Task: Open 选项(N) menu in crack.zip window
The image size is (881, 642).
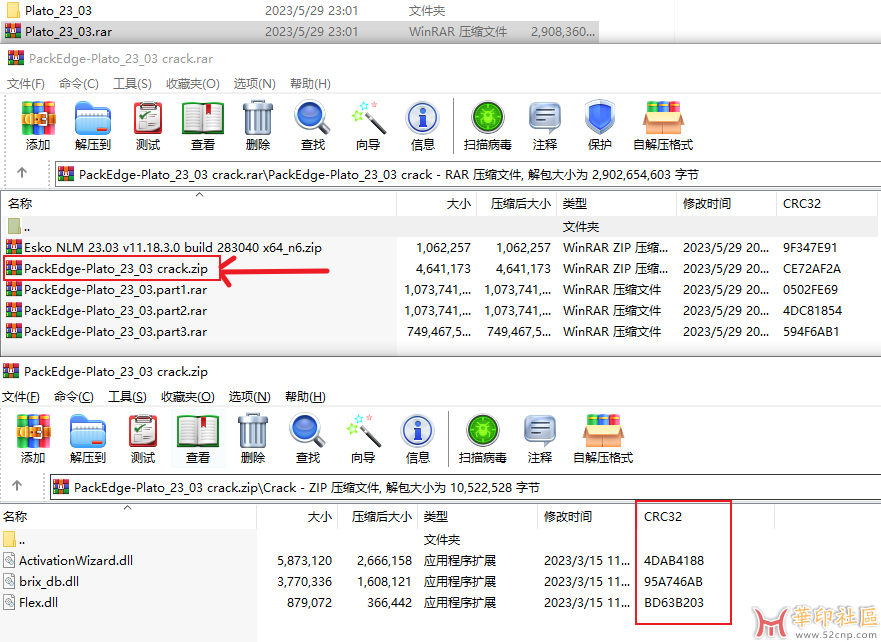Action: [249, 397]
